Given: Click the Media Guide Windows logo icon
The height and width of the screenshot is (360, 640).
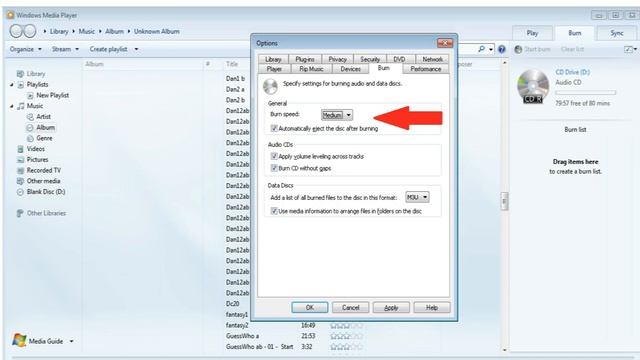Looking at the screenshot, I should [19, 340].
